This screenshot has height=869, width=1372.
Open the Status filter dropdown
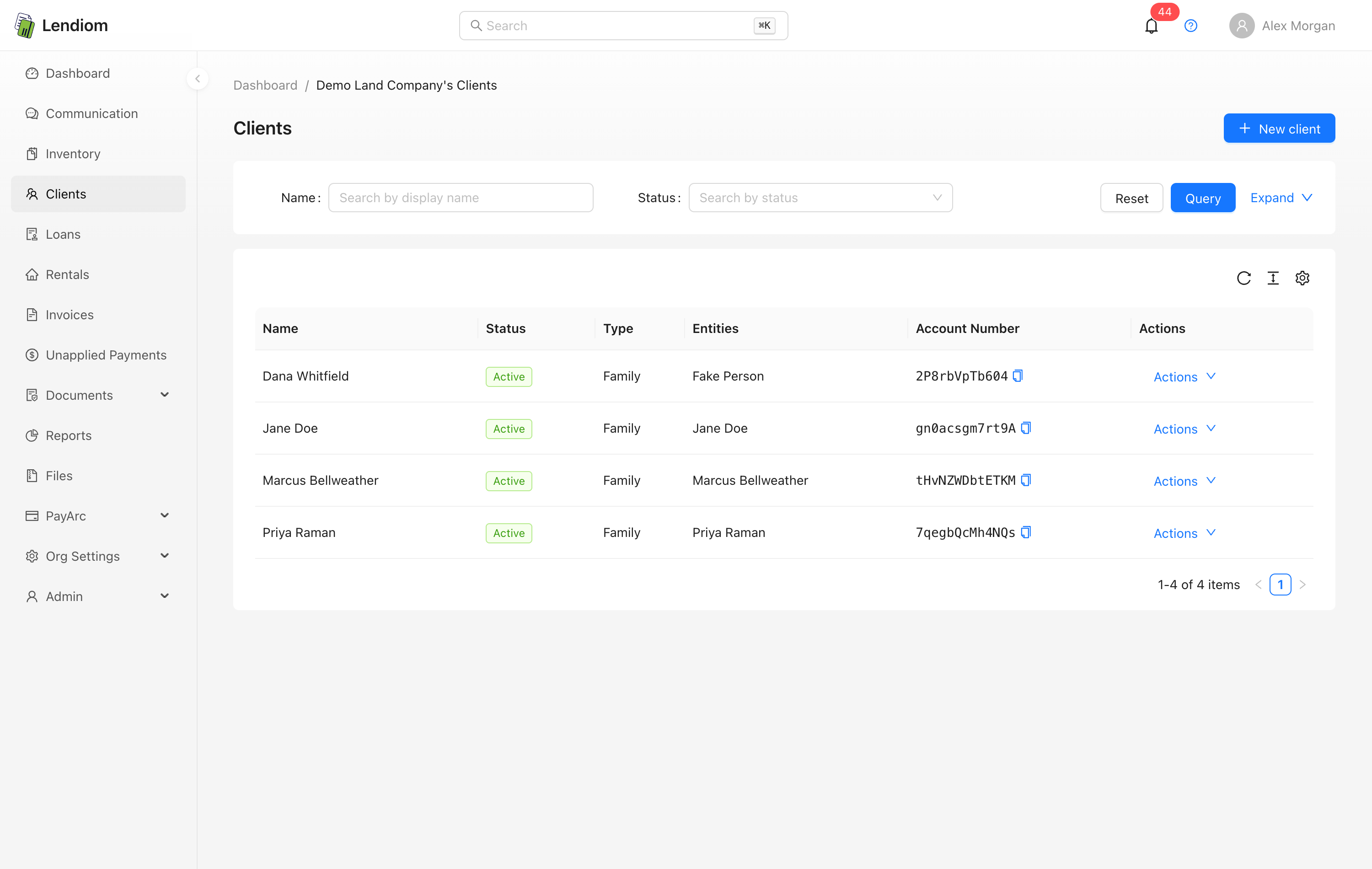(820, 198)
